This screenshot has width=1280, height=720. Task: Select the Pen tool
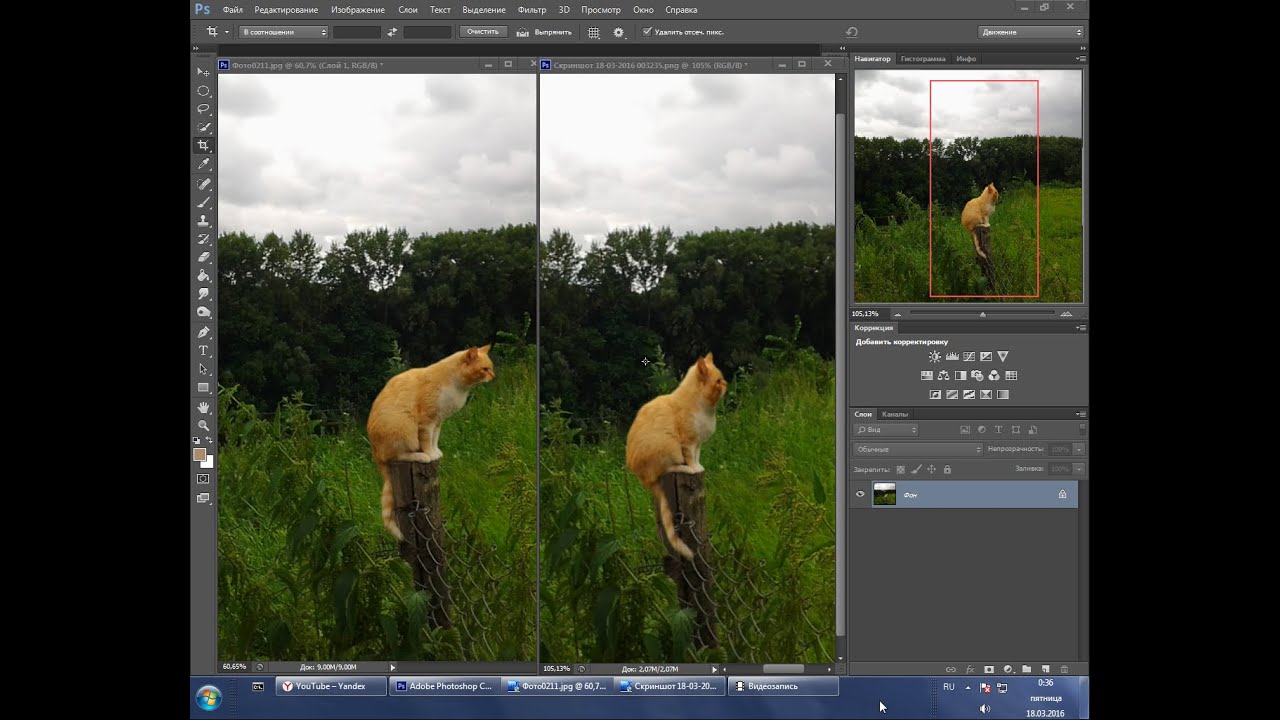coord(203,332)
